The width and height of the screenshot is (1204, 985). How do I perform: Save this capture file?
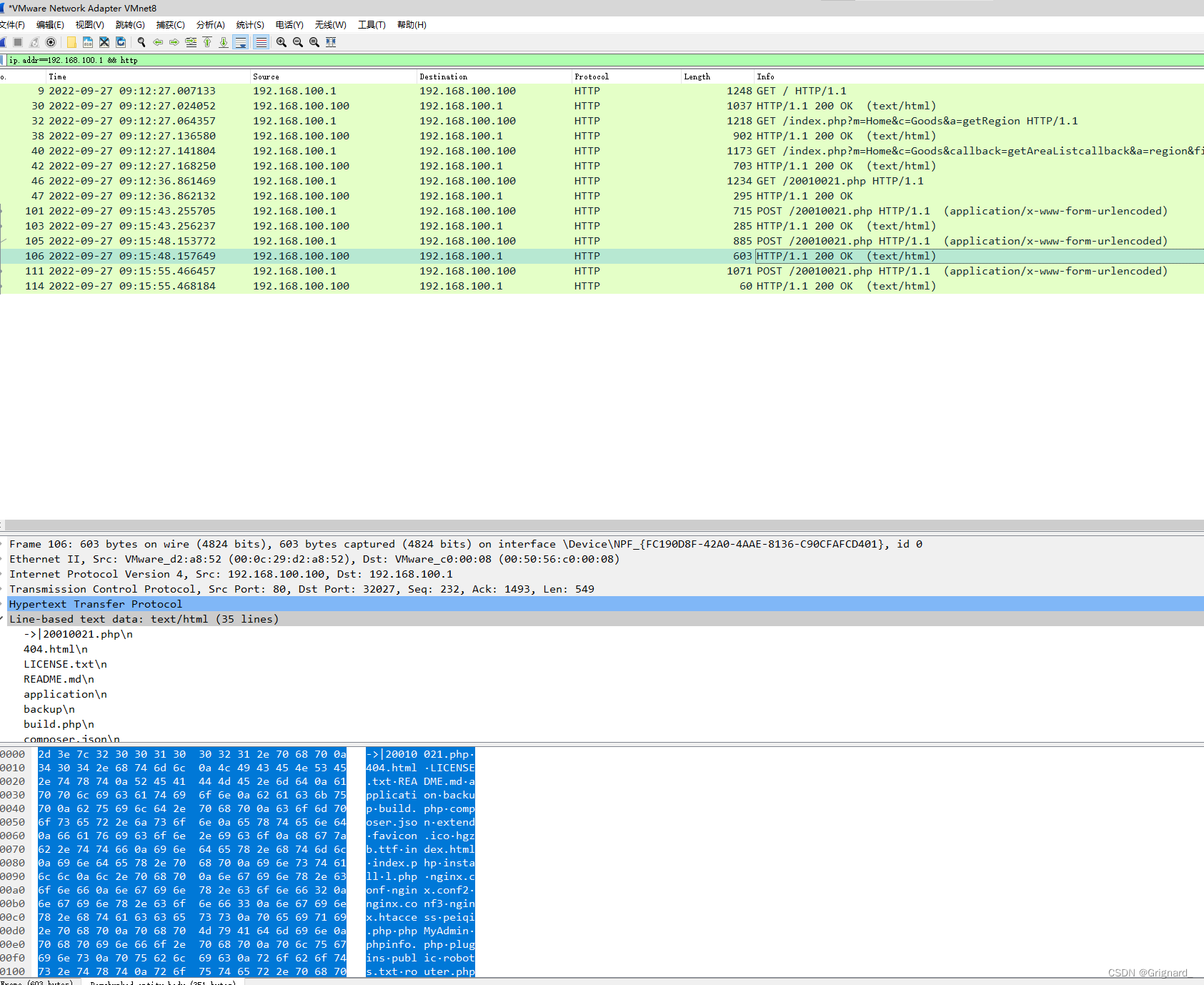click(88, 42)
